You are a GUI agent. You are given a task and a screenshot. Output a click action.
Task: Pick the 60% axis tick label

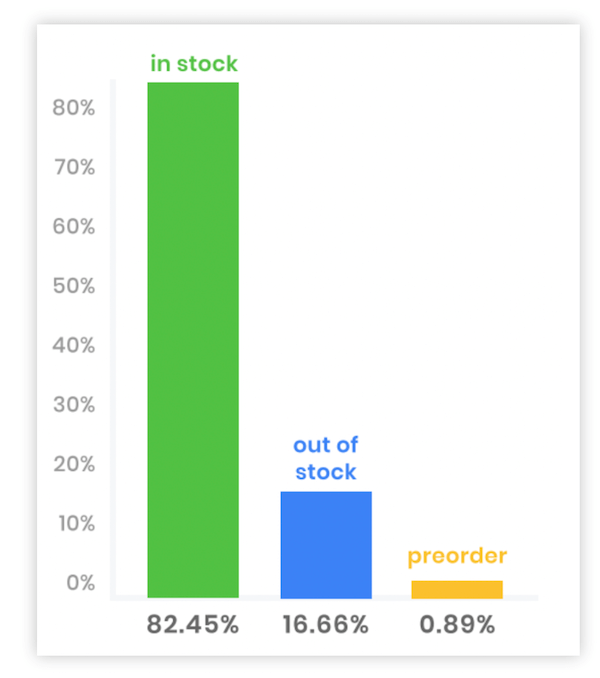tap(74, 227)
